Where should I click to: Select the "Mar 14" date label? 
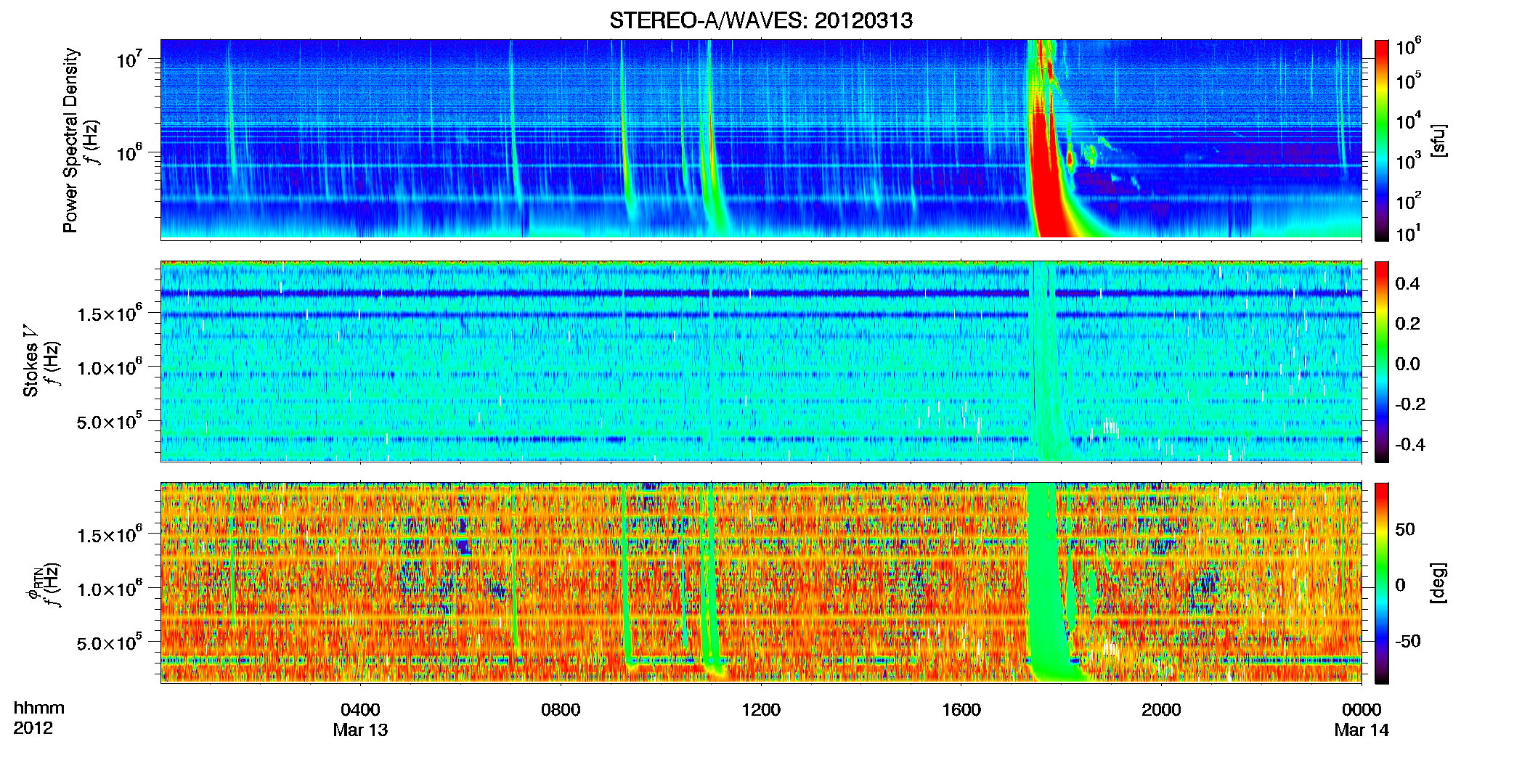point(1362,730)
